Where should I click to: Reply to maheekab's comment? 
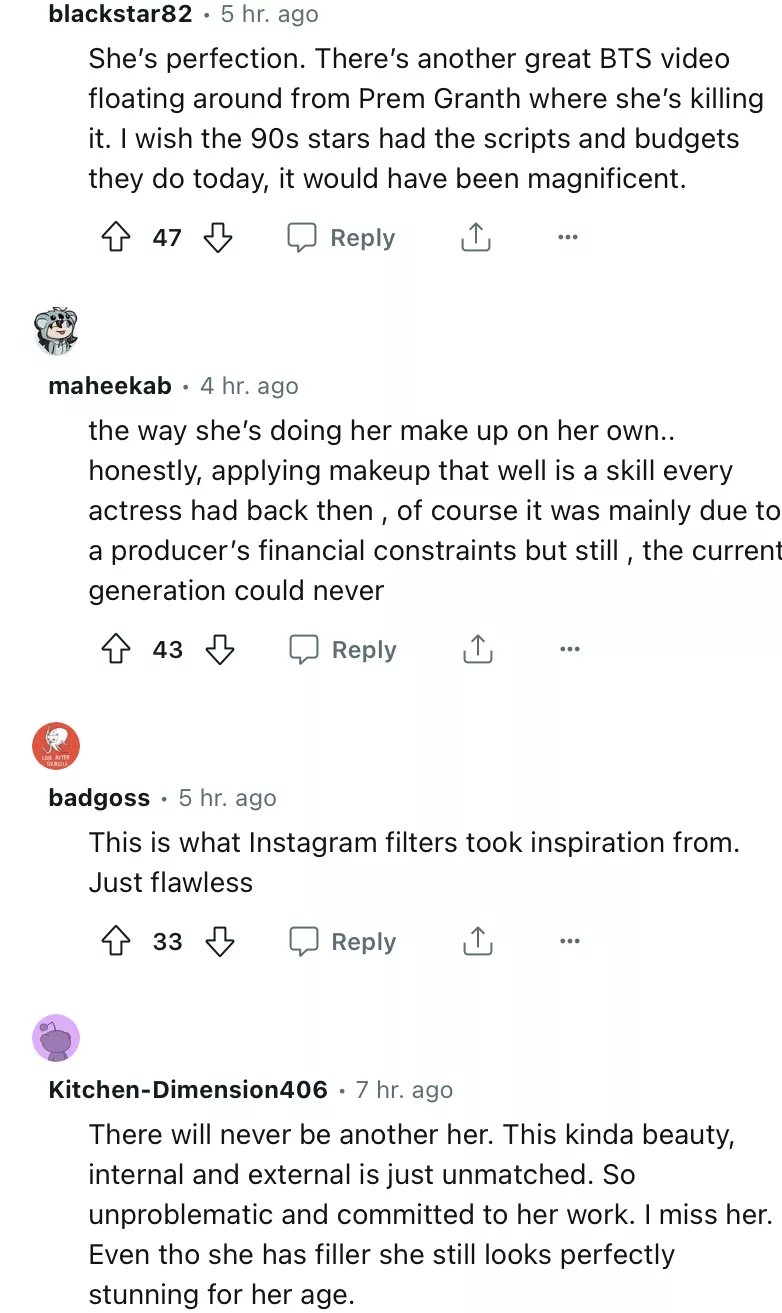click(x=343, y=650)
